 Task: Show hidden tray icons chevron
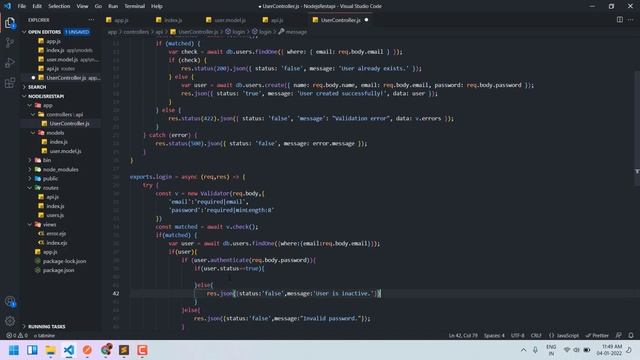click(523, 350)
